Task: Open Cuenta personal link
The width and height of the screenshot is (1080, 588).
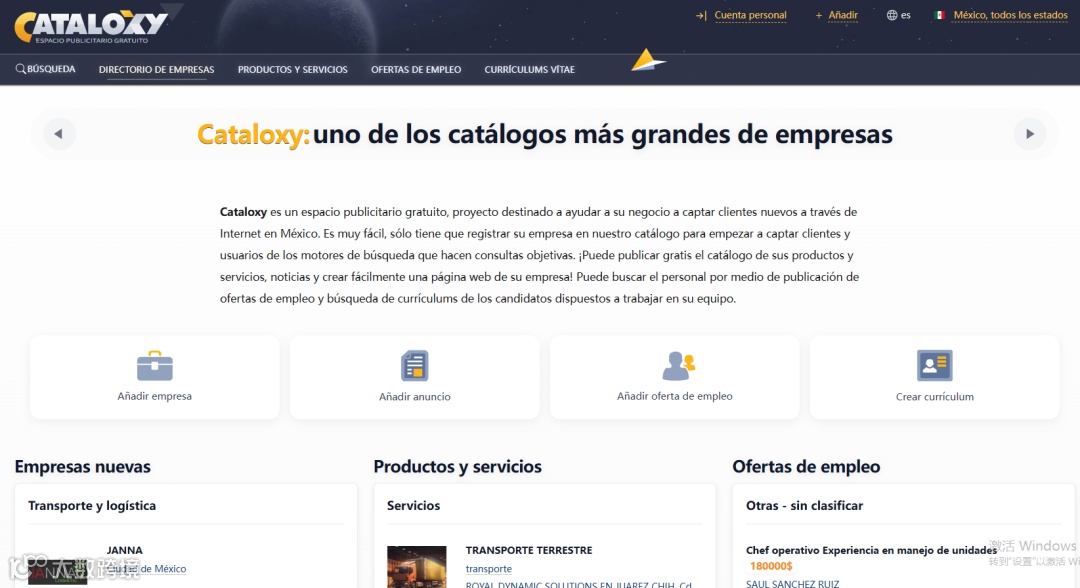Action: point(750,15)
